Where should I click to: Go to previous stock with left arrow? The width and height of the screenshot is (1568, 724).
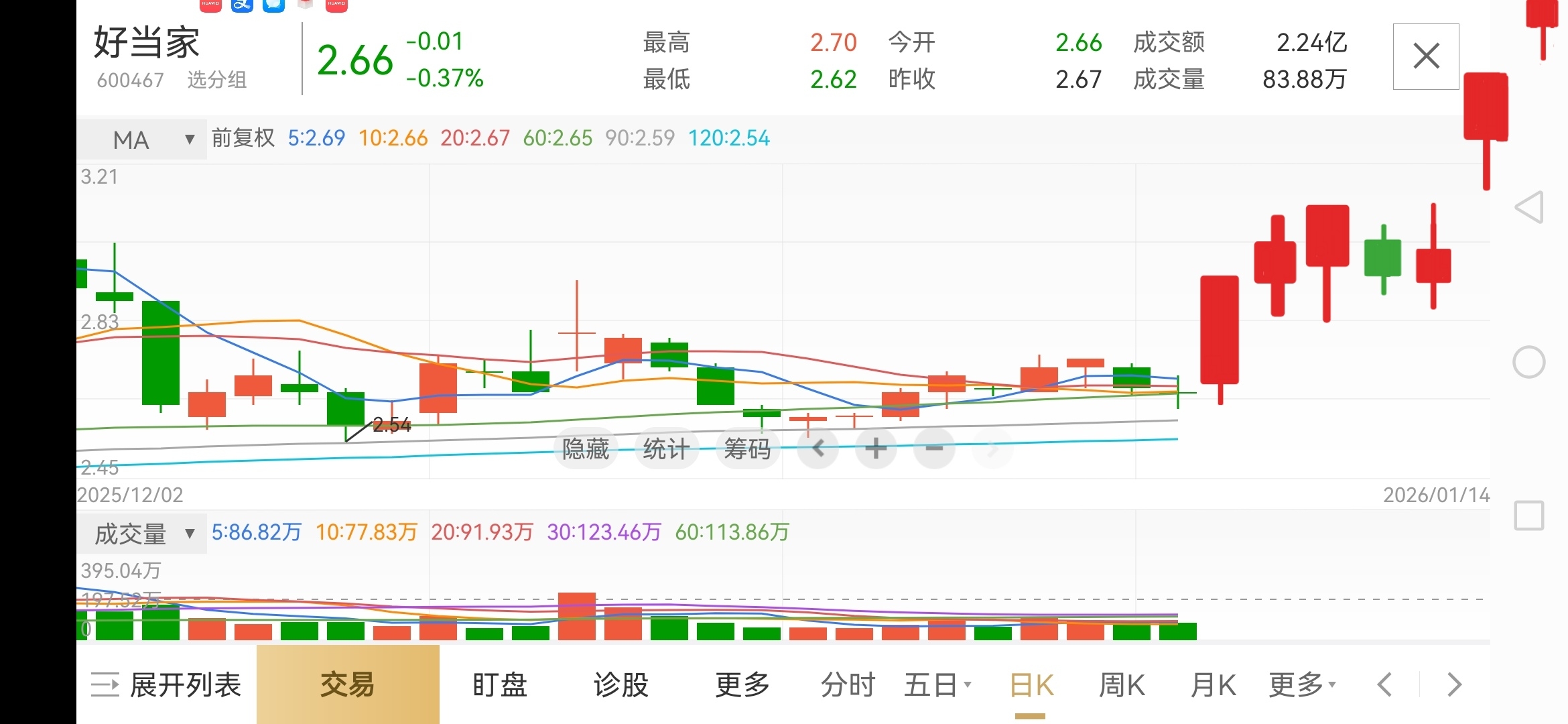tap(1384, 685)
